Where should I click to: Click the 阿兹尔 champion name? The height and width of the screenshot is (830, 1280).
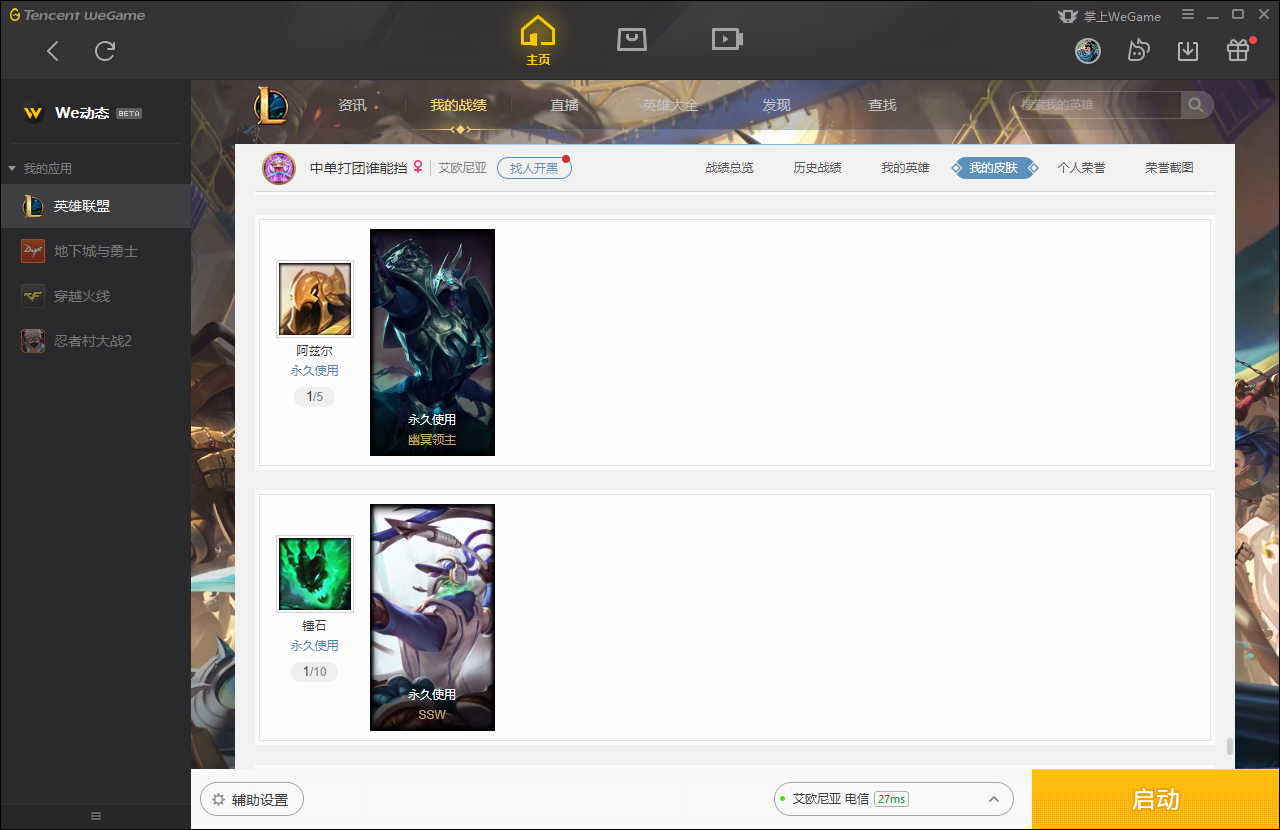(x=315, y=351)
